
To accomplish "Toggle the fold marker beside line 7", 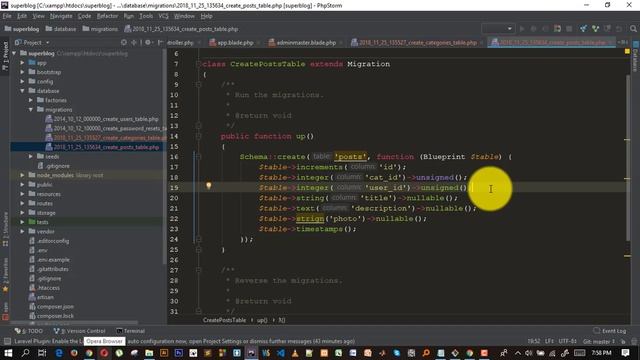I will tap(198, 64).
